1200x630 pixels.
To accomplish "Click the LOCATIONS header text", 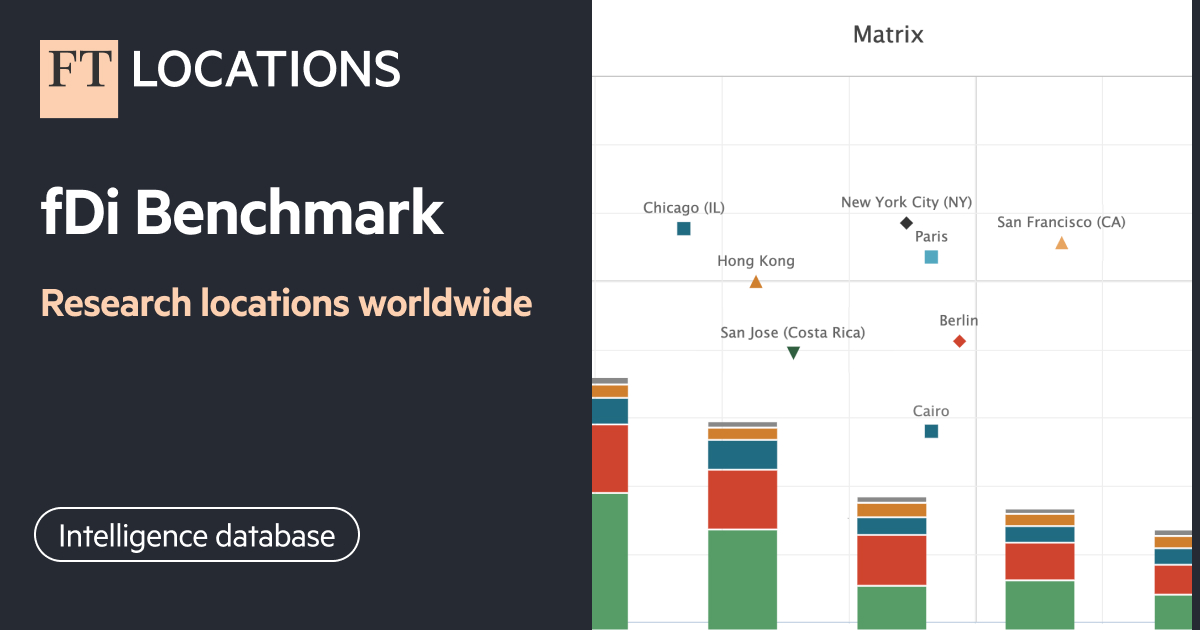I will (x=264, y=70).
